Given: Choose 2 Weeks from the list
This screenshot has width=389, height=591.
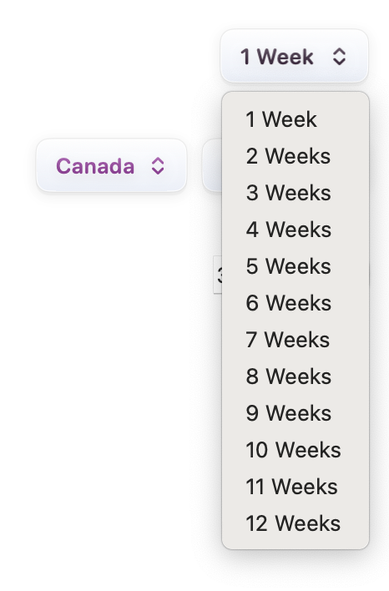Looking at the screenshot, I should [296, 156].
